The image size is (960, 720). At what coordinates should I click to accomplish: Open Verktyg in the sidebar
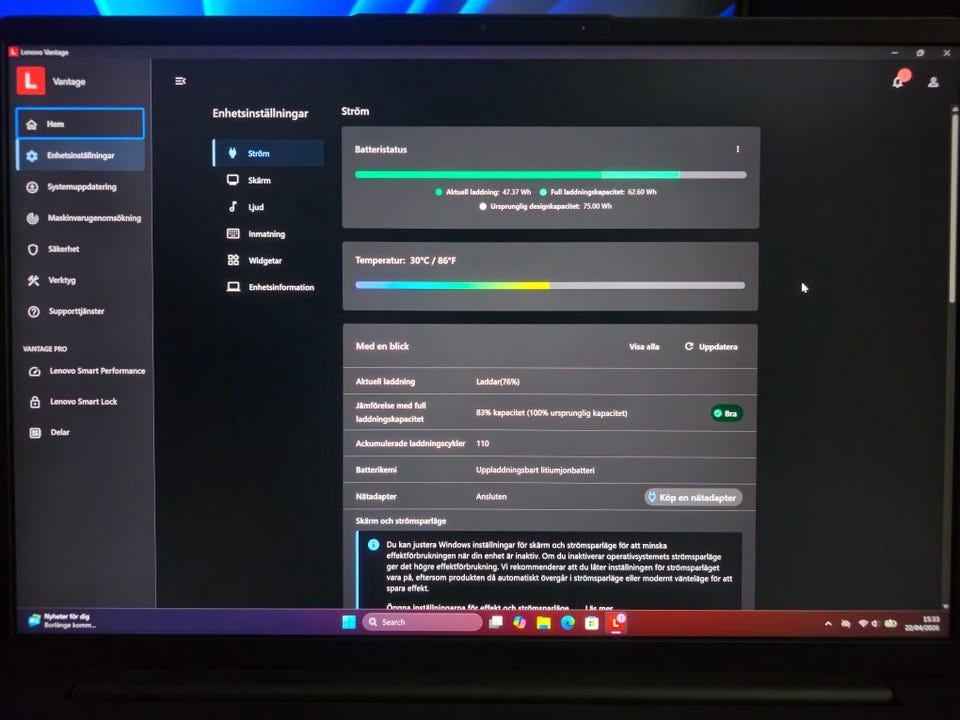point(81,280)
